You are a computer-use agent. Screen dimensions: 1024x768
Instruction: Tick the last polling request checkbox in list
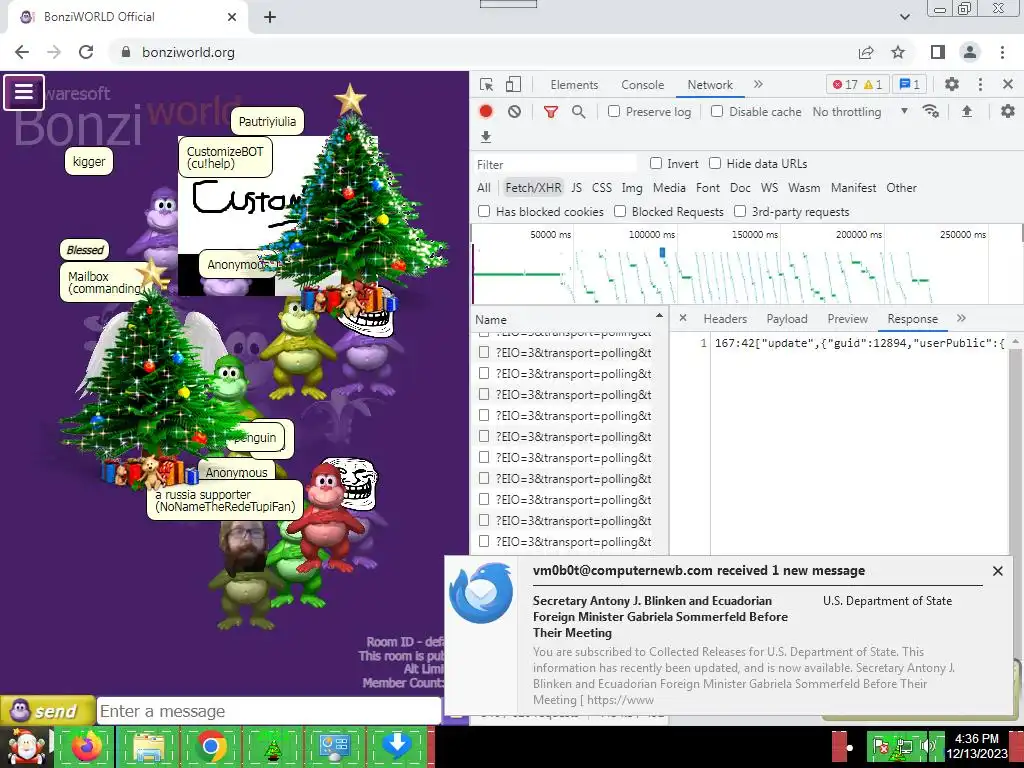click(x=484, y=541)
